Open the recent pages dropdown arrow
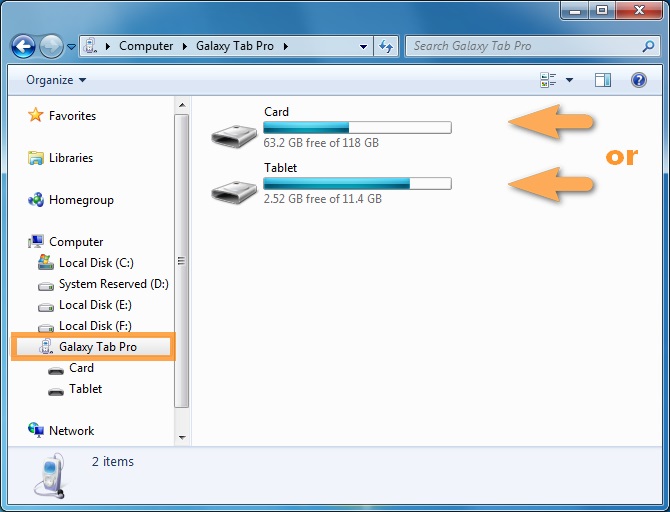670x512 pixels. [x=71, y=47]
